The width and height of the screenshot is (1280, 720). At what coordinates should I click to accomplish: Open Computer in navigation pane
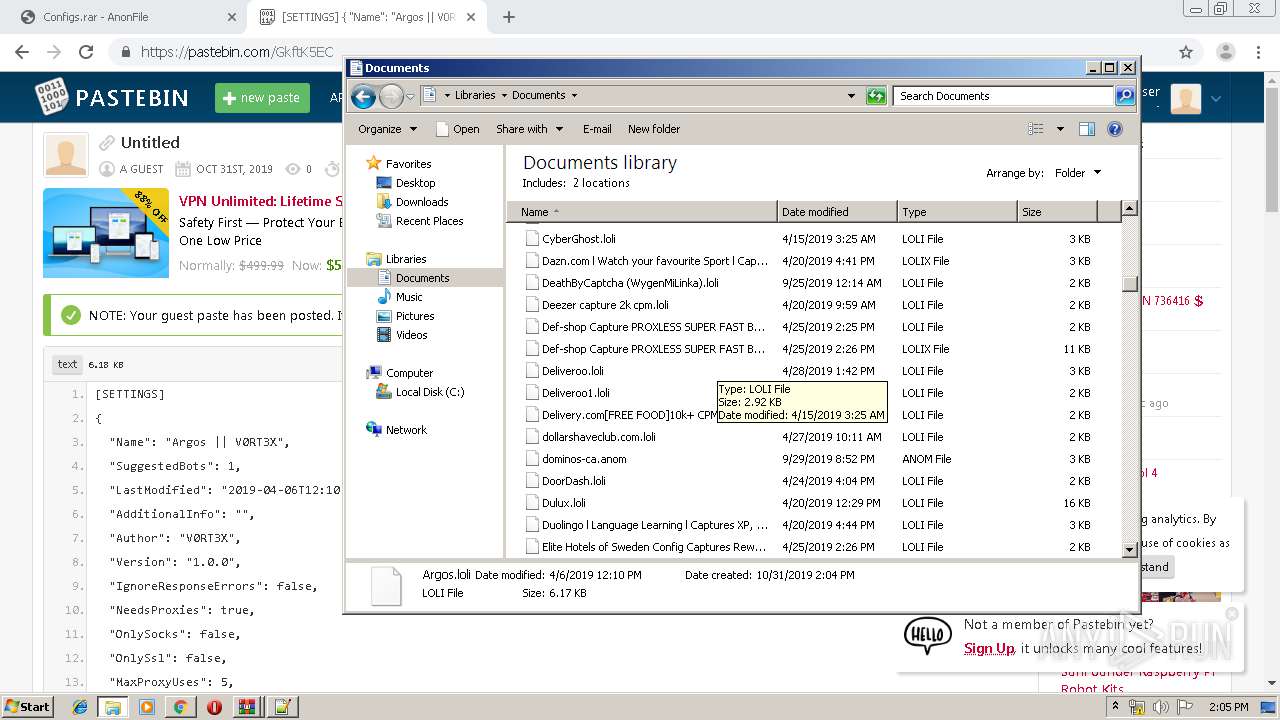[x=409, y=373]
